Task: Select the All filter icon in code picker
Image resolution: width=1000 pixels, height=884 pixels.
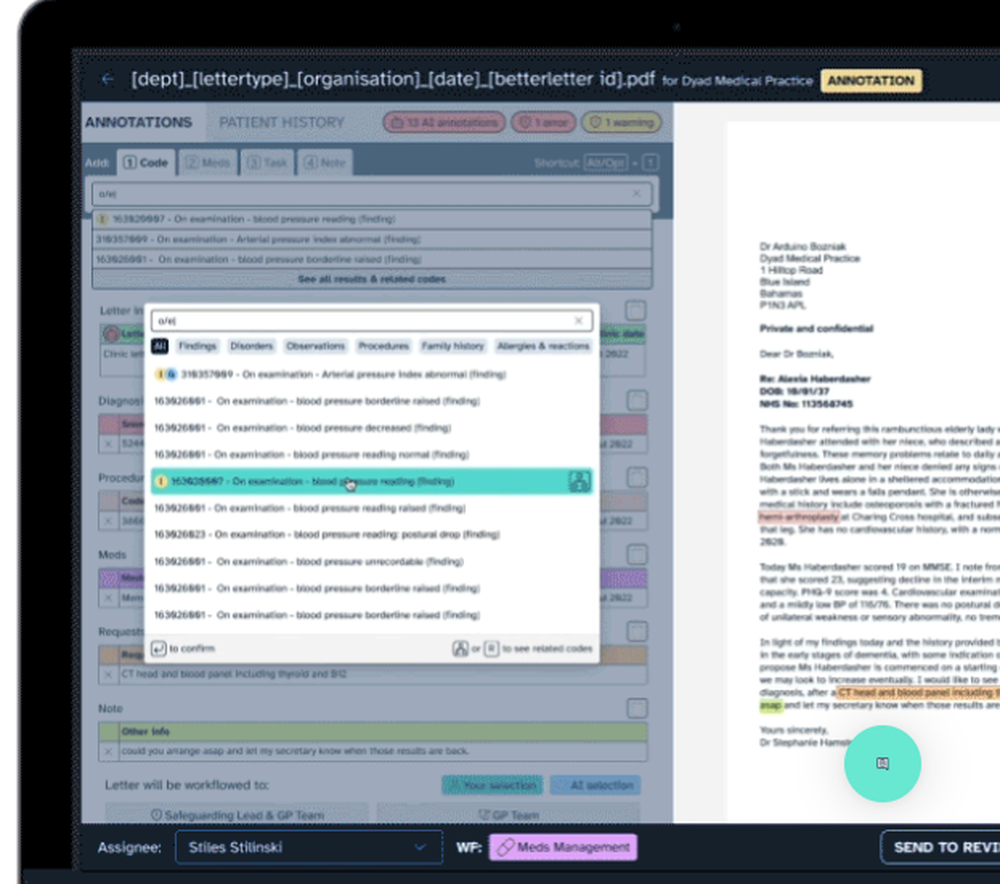Action: (x=159, y=346)
